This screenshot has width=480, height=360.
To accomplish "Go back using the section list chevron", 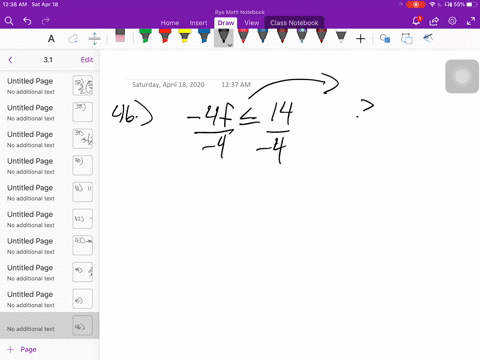I will [10, 60].
